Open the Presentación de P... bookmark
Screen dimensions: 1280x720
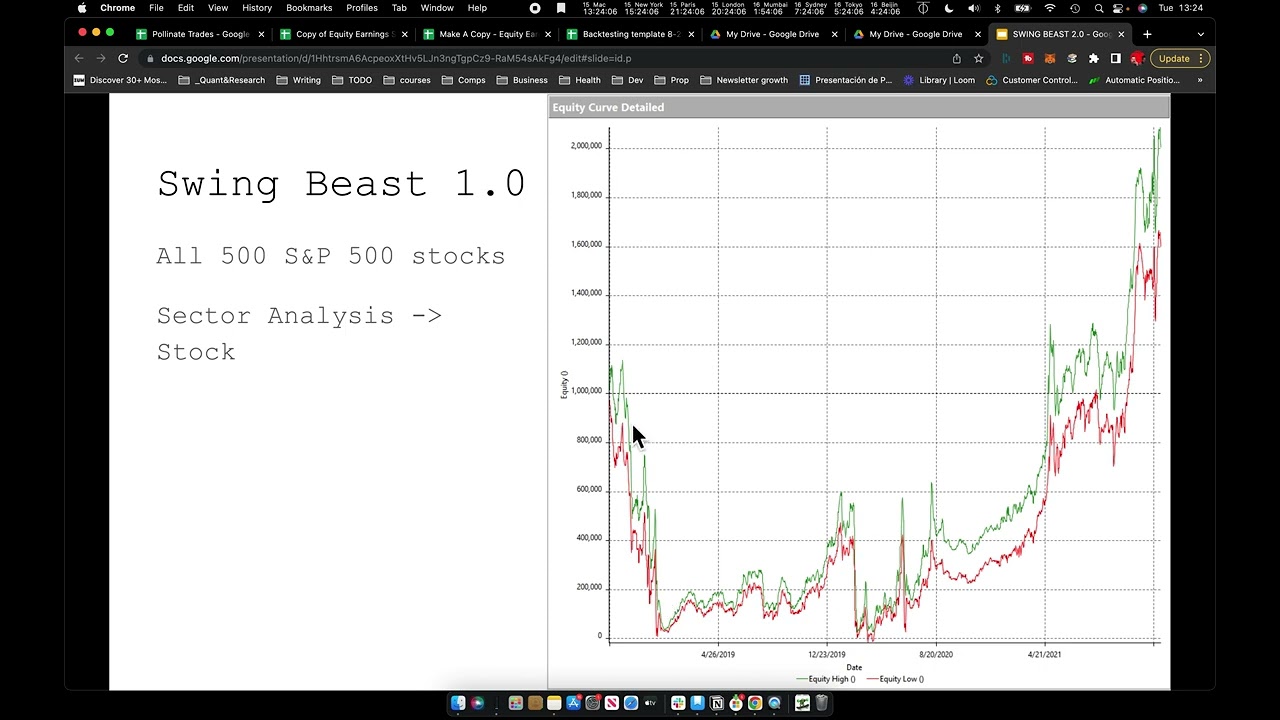click(x=845, y=80)
